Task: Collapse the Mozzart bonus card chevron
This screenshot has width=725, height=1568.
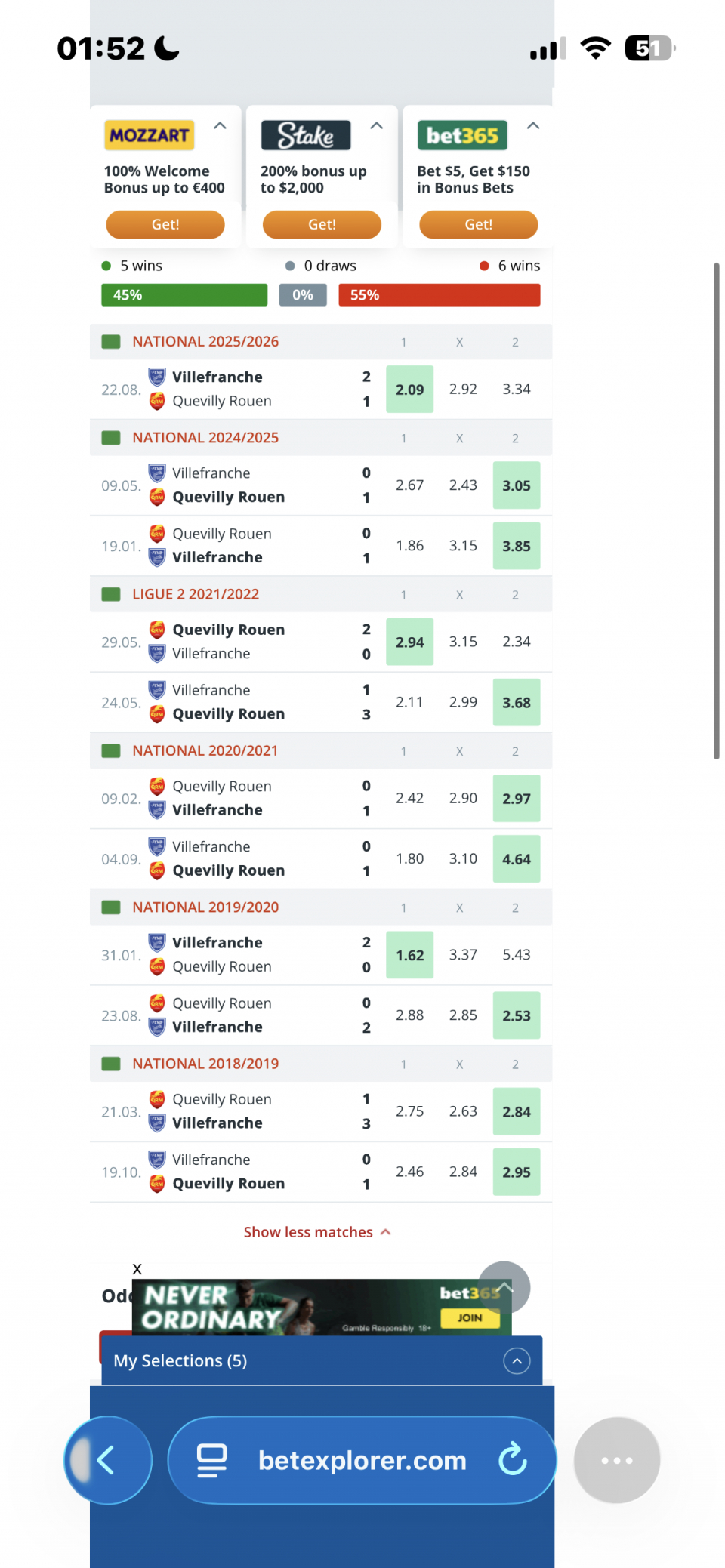Action: [x=220, y=126]
